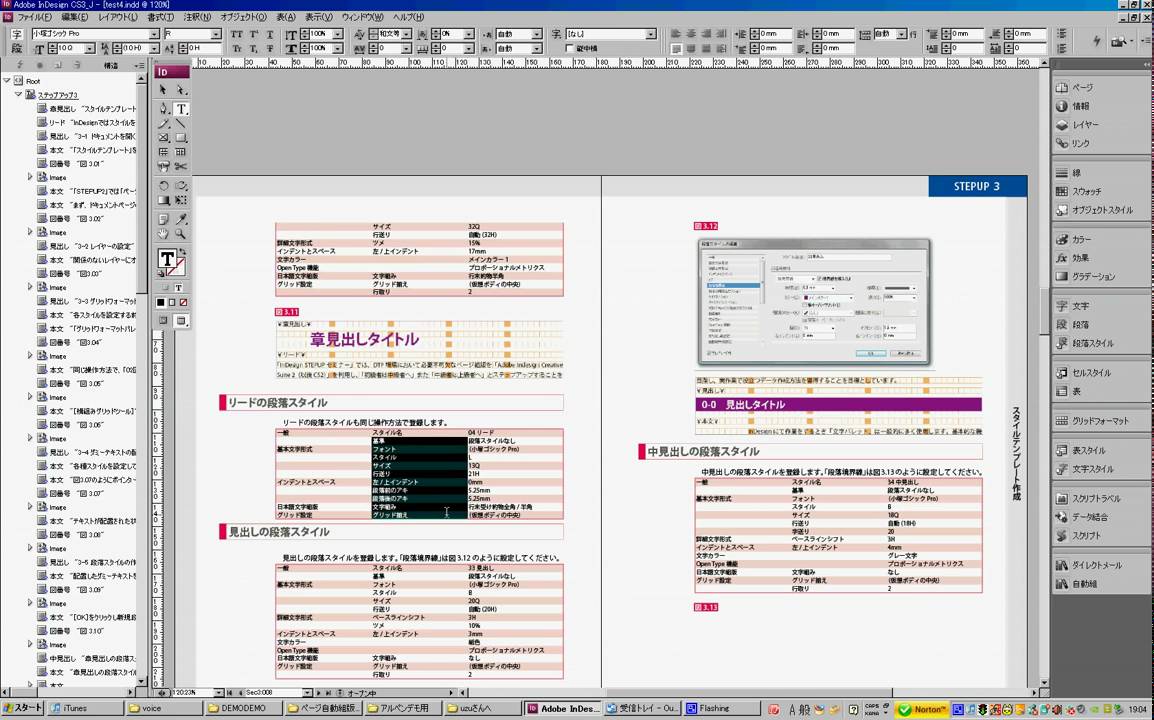Screen dimensions: 1154x720
Task: Click Quick Apply lightning bolt icon
Action: (1097, 41)
